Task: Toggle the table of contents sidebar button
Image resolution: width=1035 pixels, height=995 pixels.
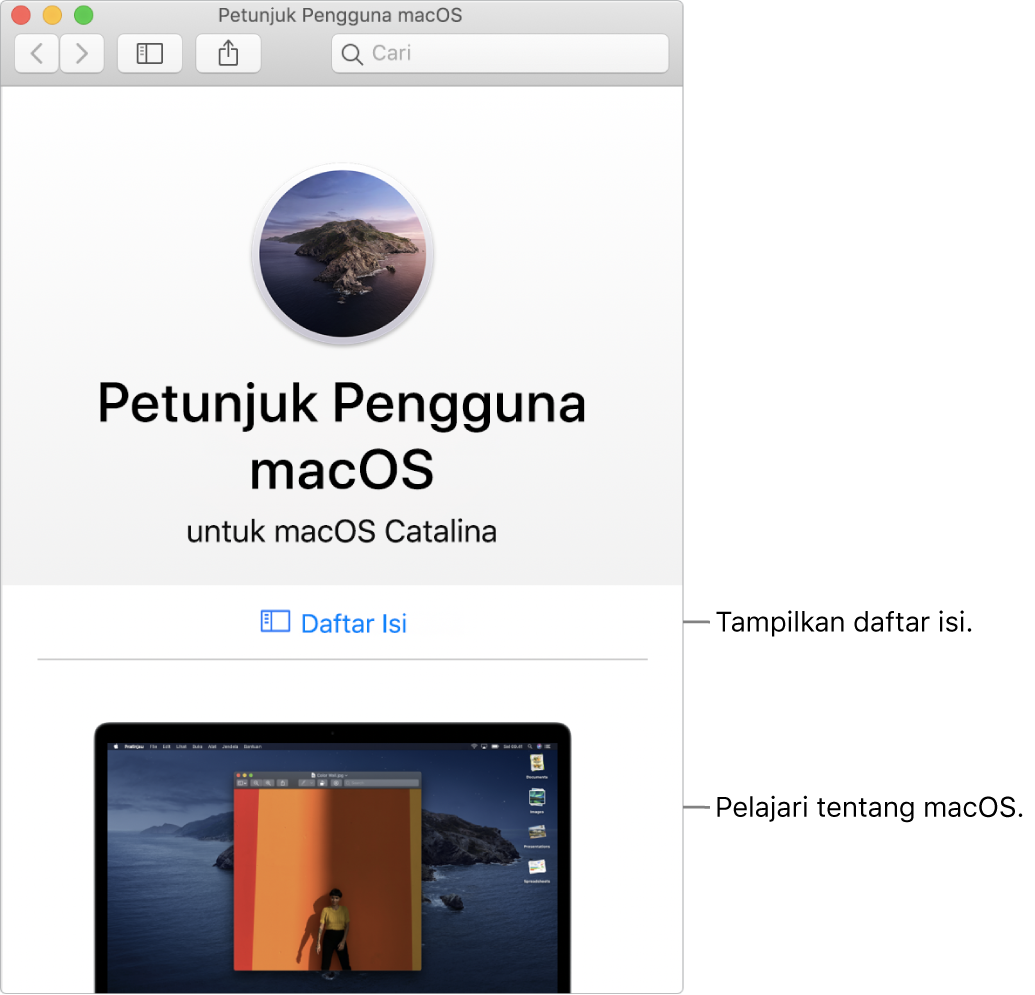Action: (x=149, y=53)
